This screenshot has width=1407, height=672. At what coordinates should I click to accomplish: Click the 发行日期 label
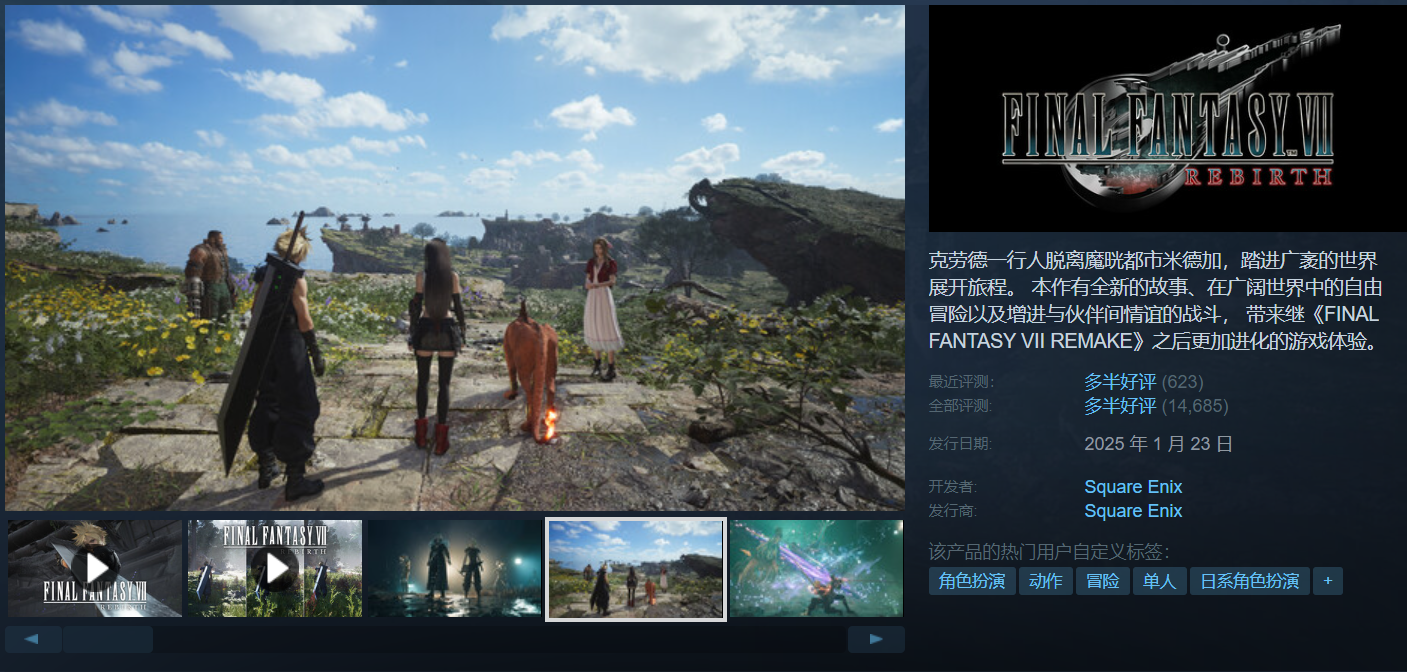click(961, 444)
